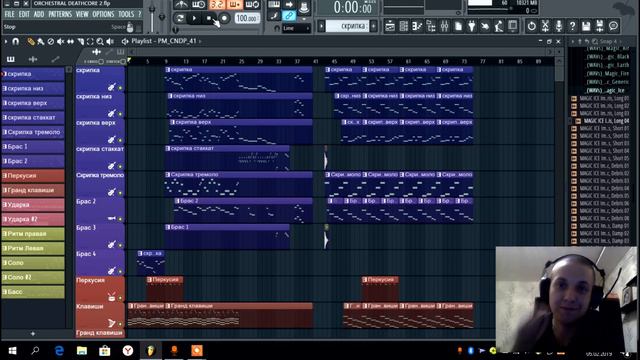Select Басс pattern in picker list
This screenshot has height=360, width=640.
click(x=33, y=292)
